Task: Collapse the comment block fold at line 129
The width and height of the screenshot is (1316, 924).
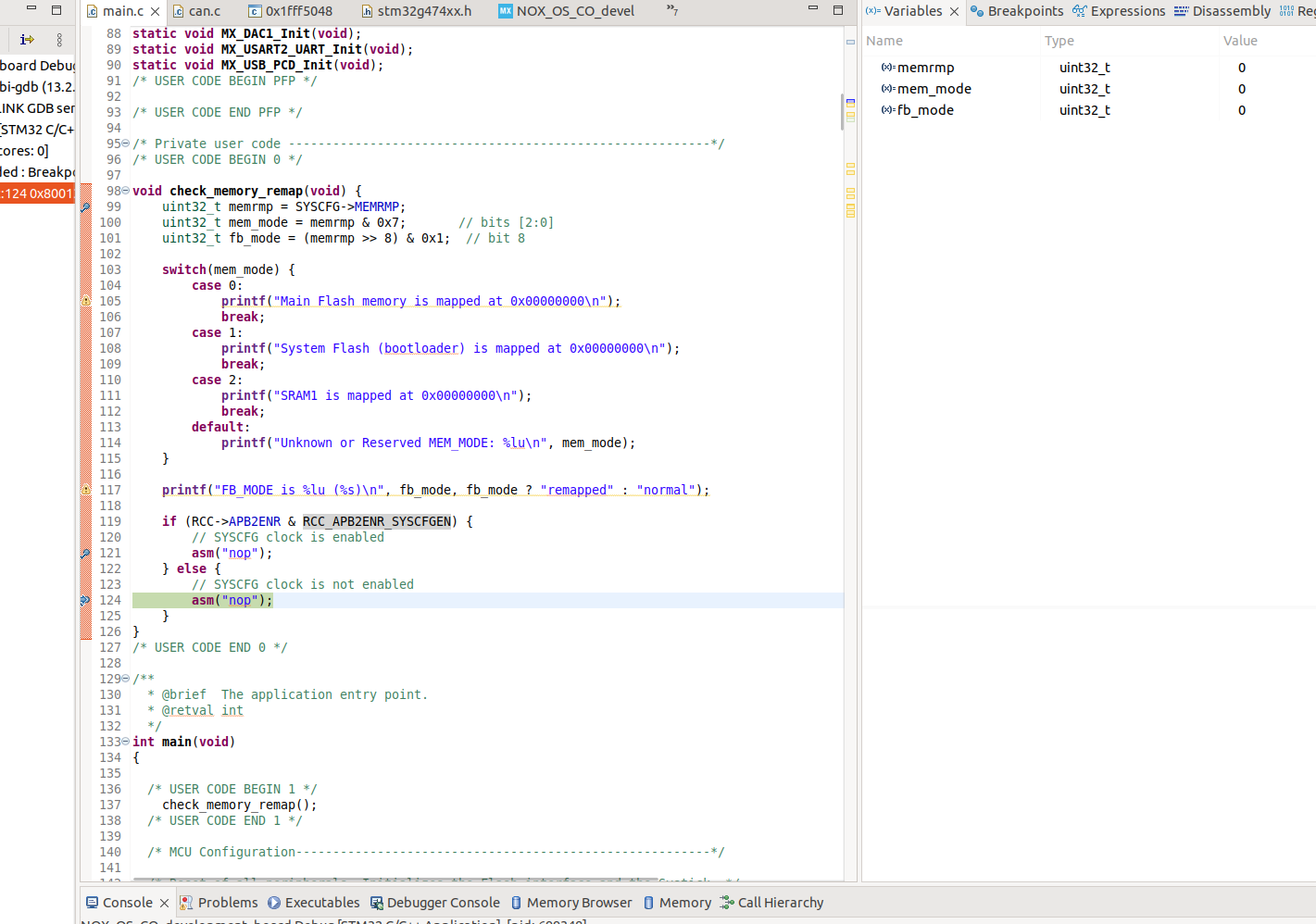Action: [x=124, y=679]
